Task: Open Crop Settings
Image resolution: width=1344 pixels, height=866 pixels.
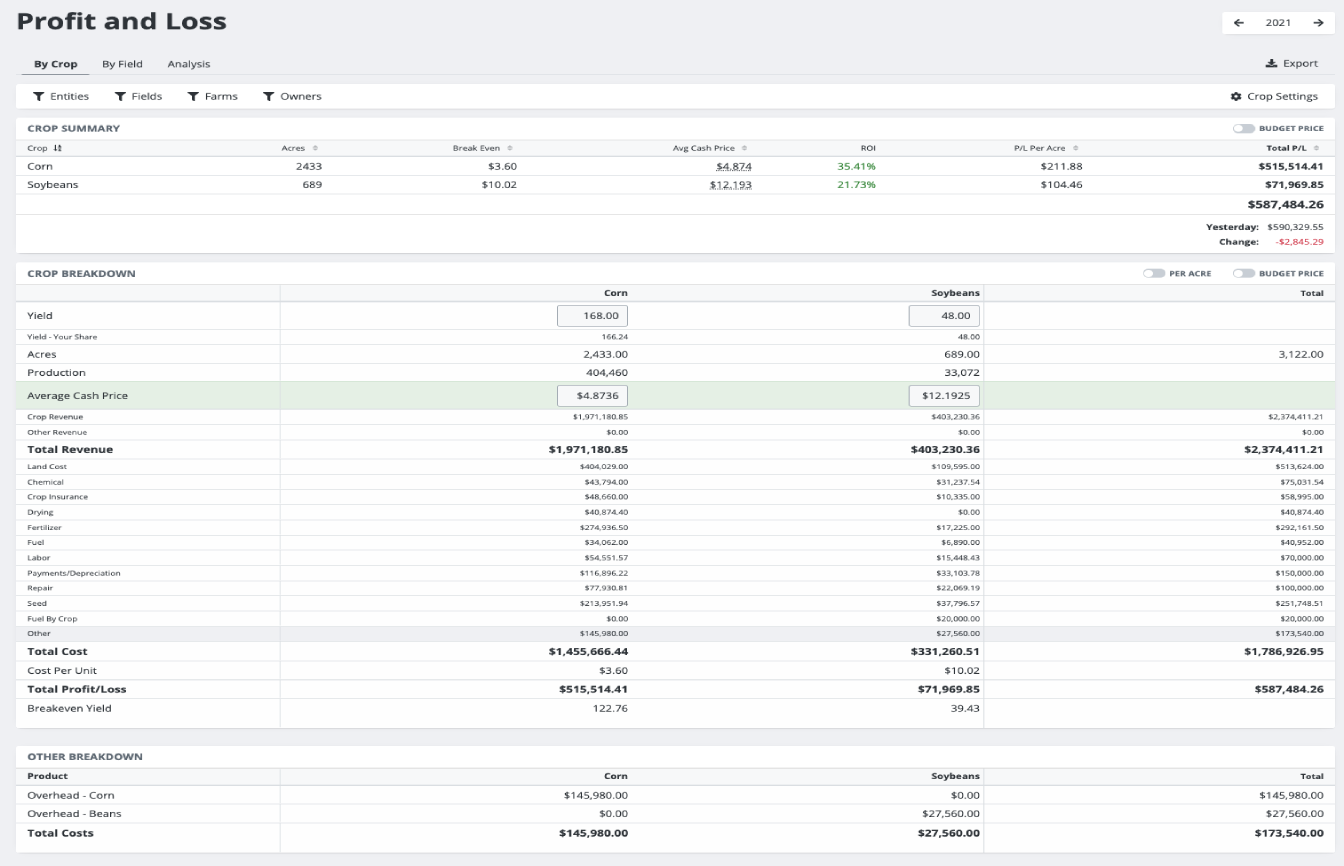Action: click(x=1275, y=96)
